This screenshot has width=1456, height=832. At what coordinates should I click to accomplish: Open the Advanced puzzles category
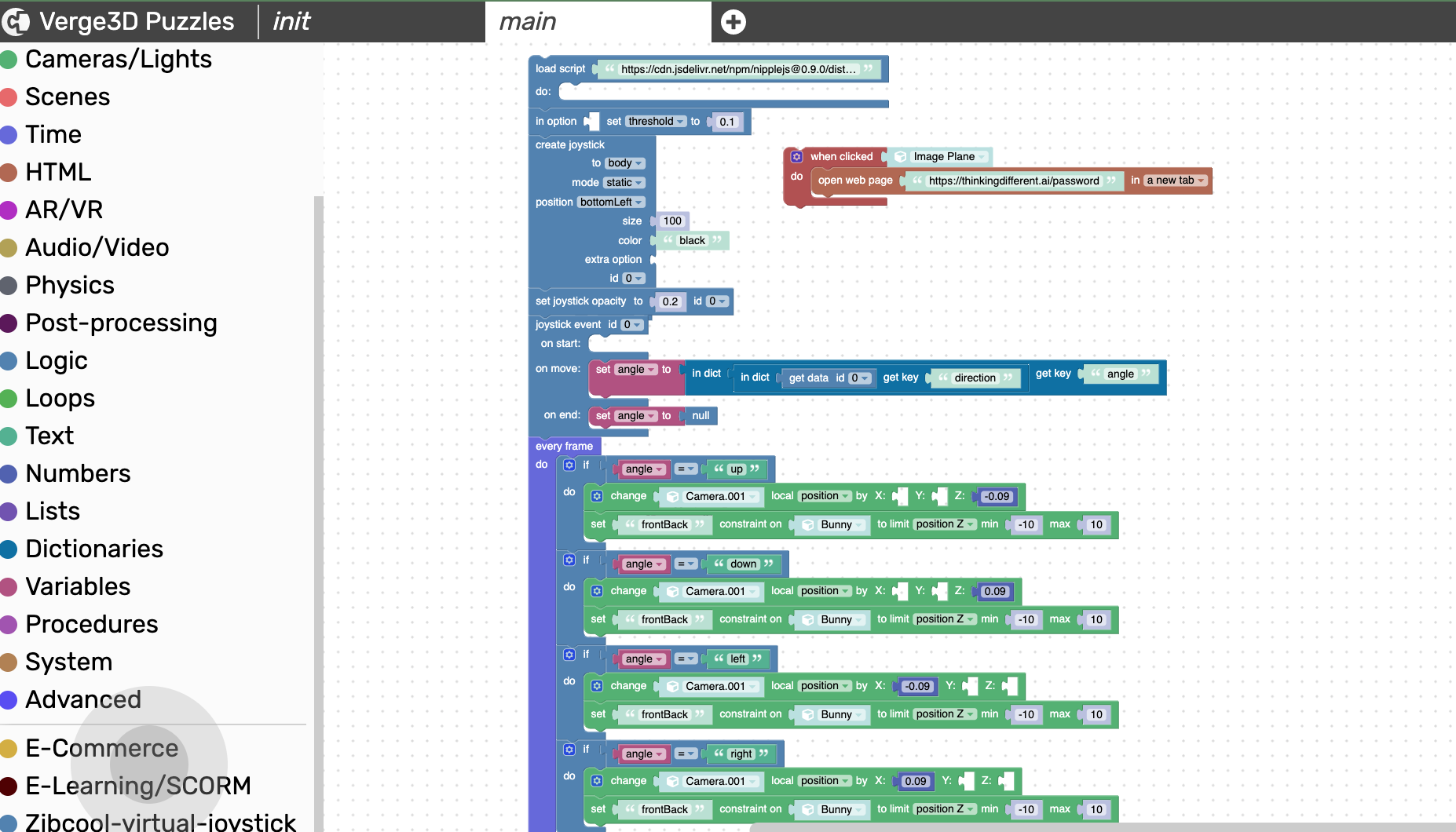tap(83, 700)
